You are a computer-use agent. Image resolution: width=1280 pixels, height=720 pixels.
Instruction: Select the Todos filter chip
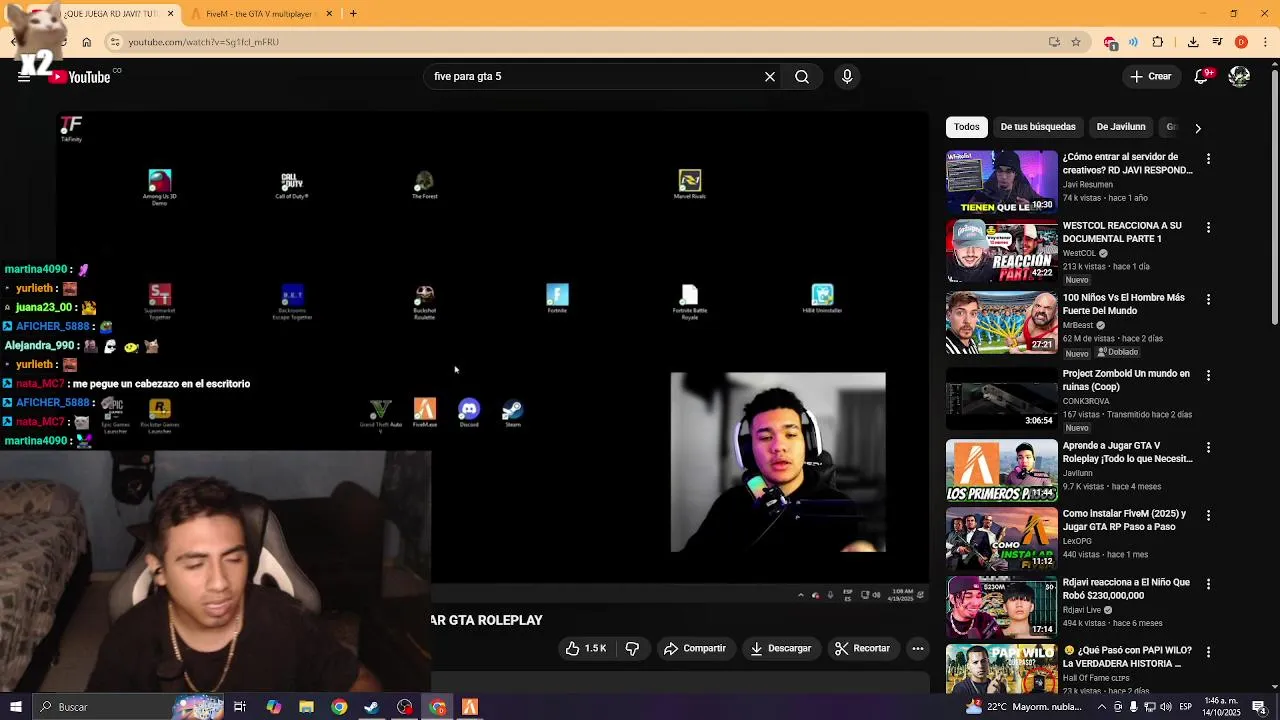click(967, 127)
